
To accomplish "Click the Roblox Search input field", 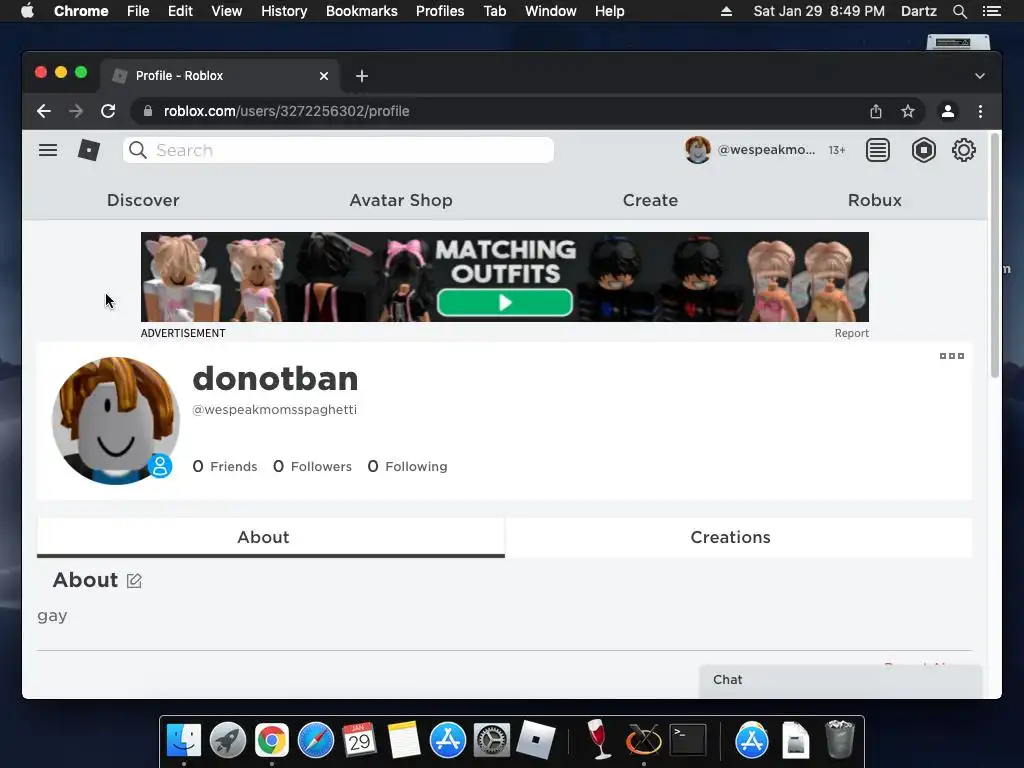I will pyautogui.click(x=338, y=150).
